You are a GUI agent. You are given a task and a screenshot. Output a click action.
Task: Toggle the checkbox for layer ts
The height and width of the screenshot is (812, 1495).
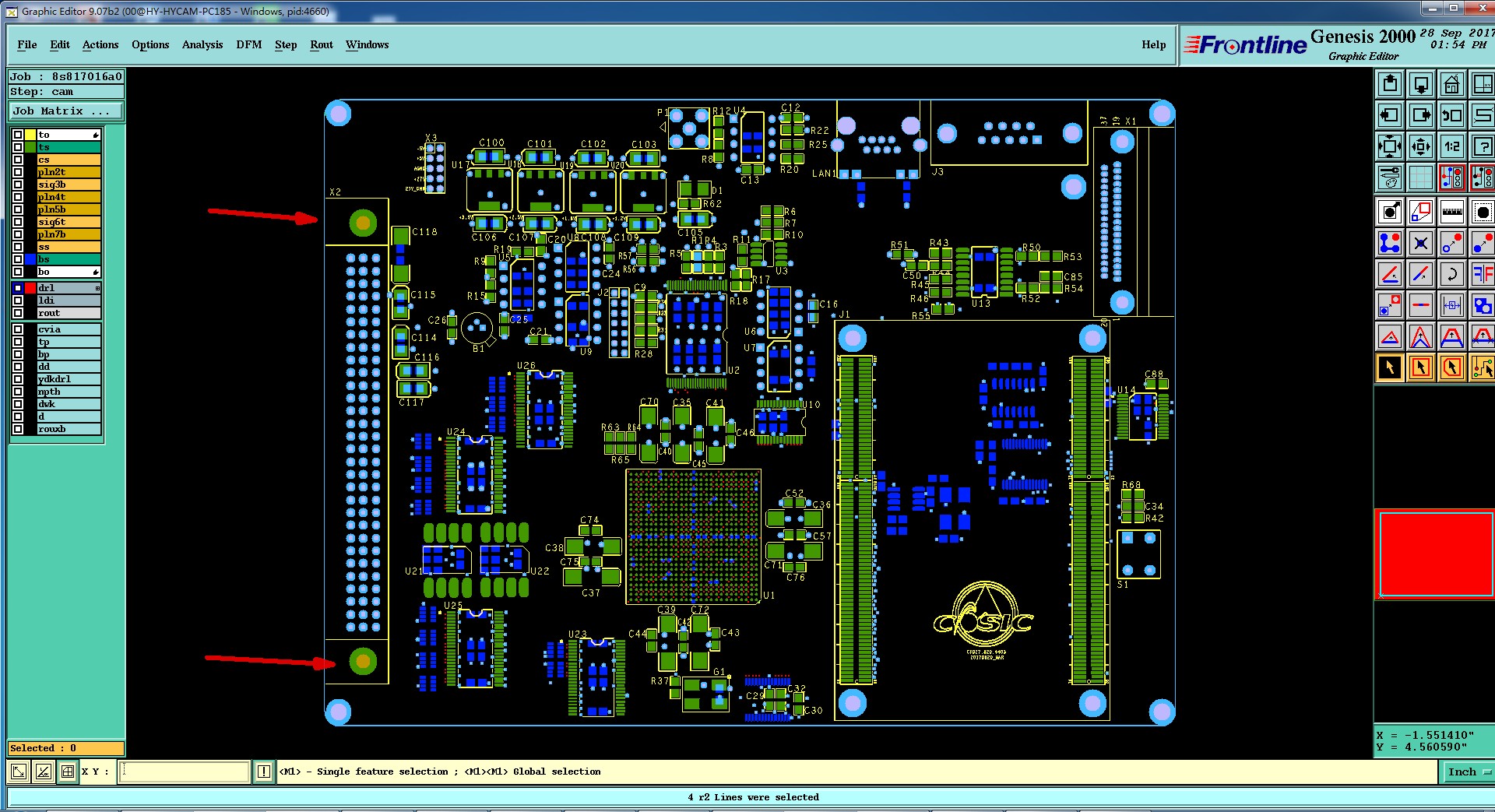(18, 147)
